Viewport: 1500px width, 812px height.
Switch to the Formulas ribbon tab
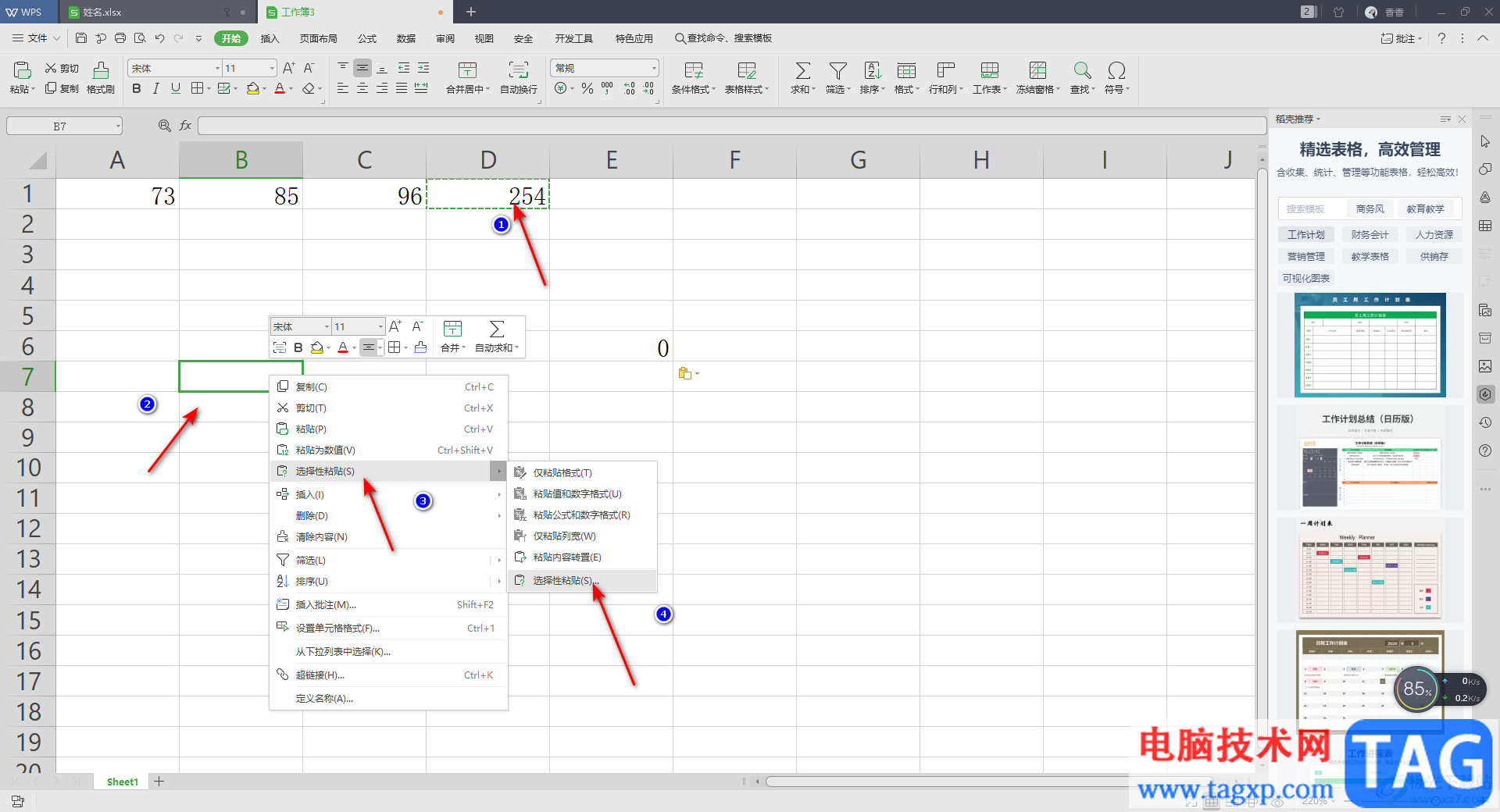[366, 38]
